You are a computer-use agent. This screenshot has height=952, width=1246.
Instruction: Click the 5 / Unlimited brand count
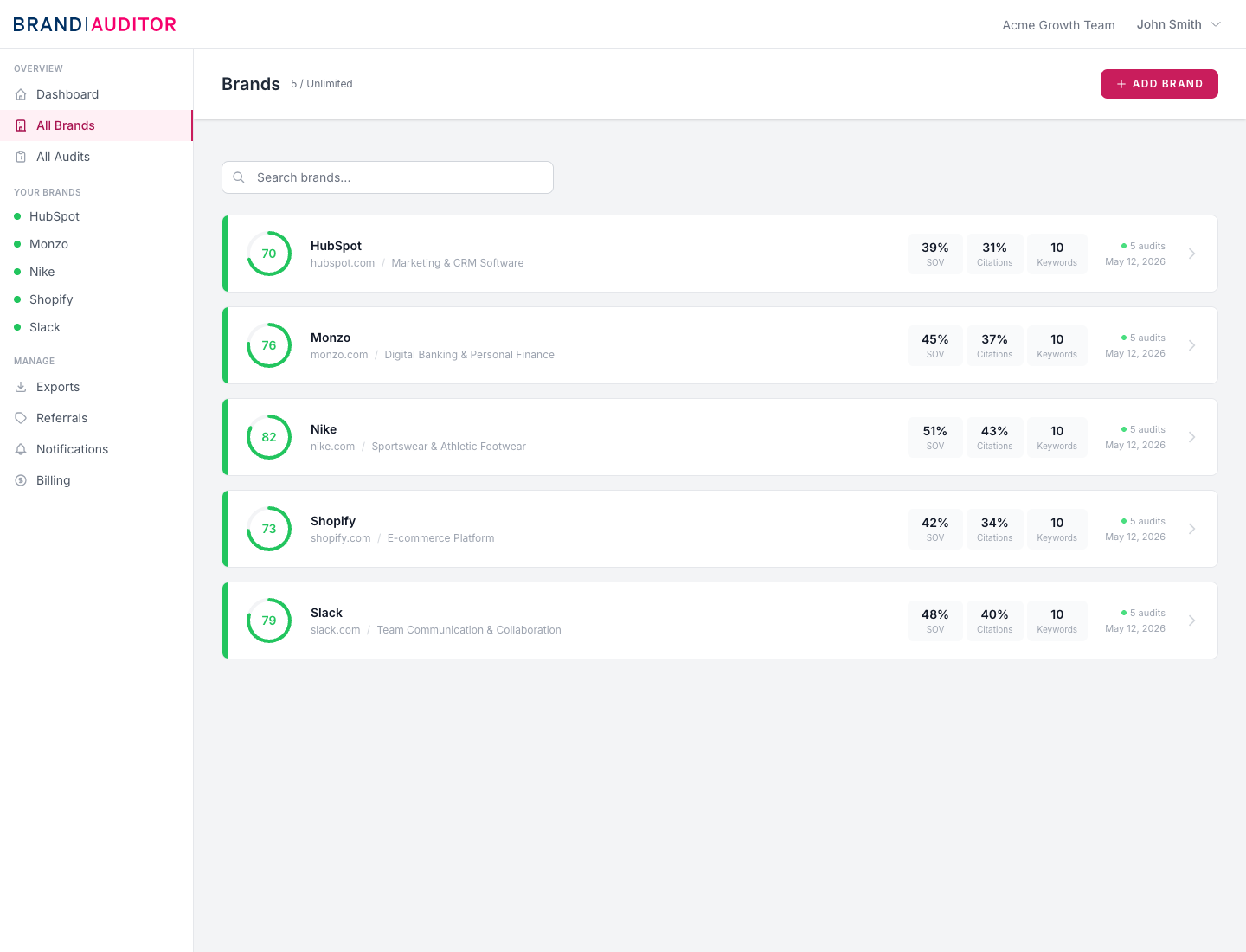coord(322,84)
